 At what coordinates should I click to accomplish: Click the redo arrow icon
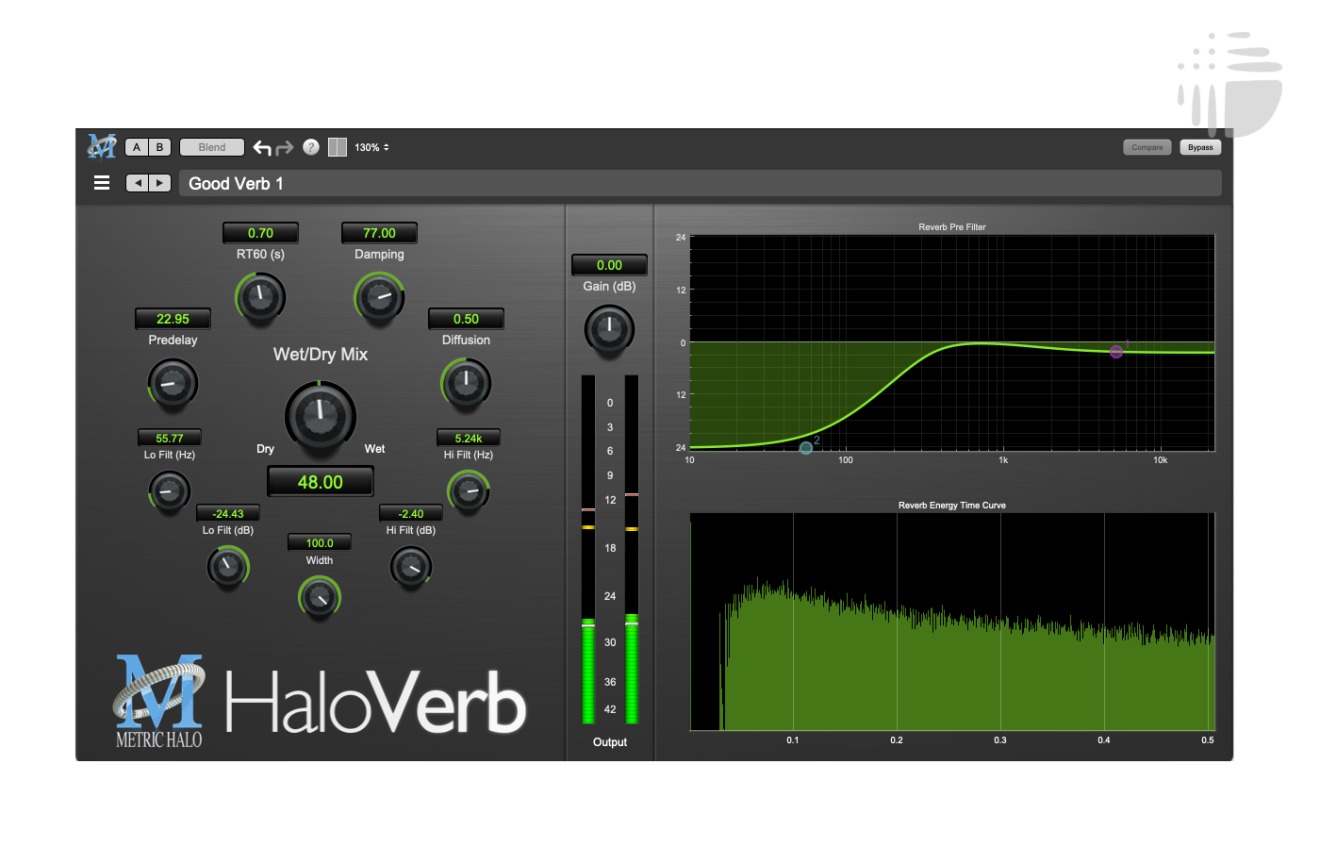[x=284, y=148]
